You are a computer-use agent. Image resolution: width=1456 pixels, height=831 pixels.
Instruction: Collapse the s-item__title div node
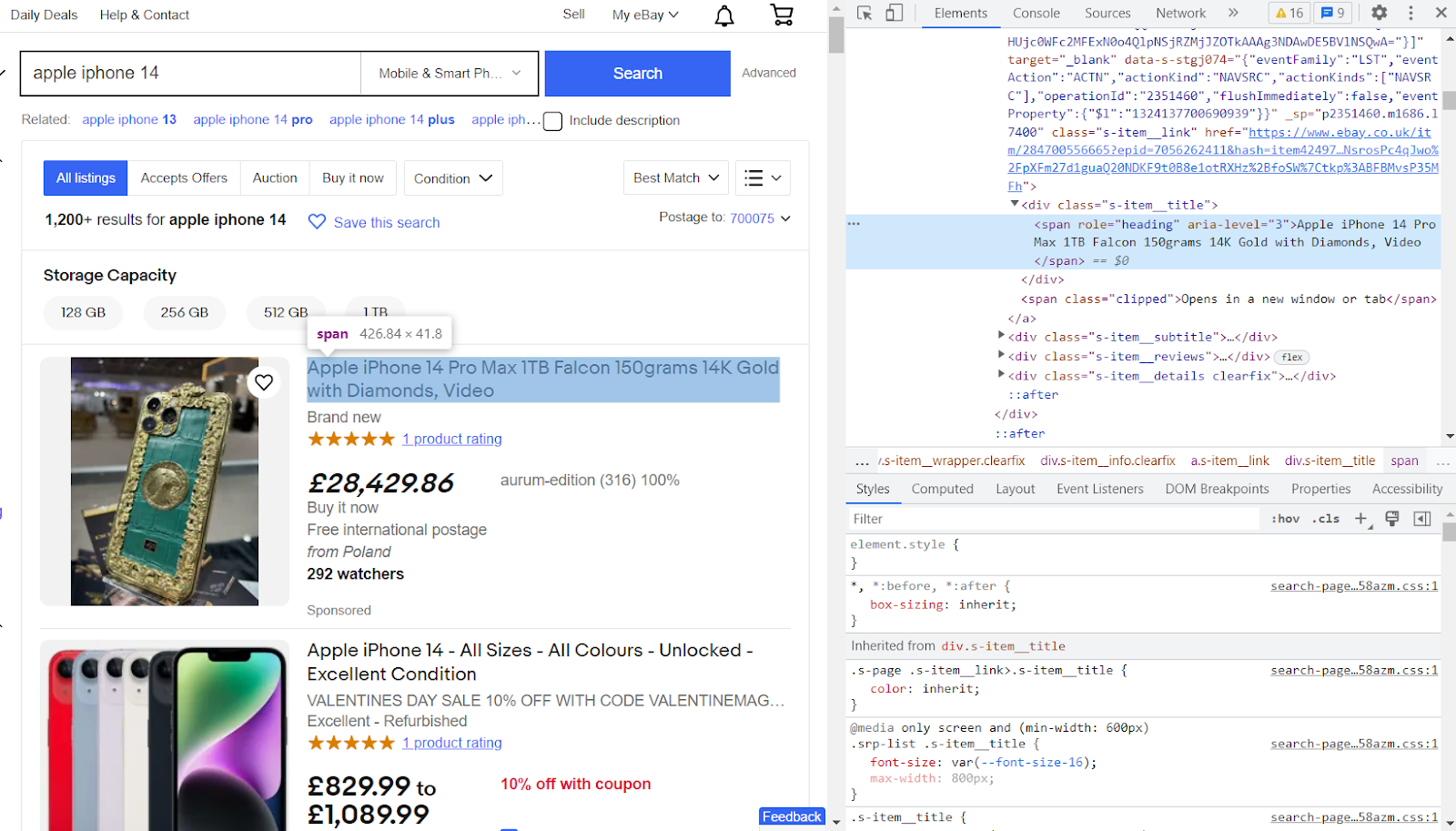pos(1015,205)
